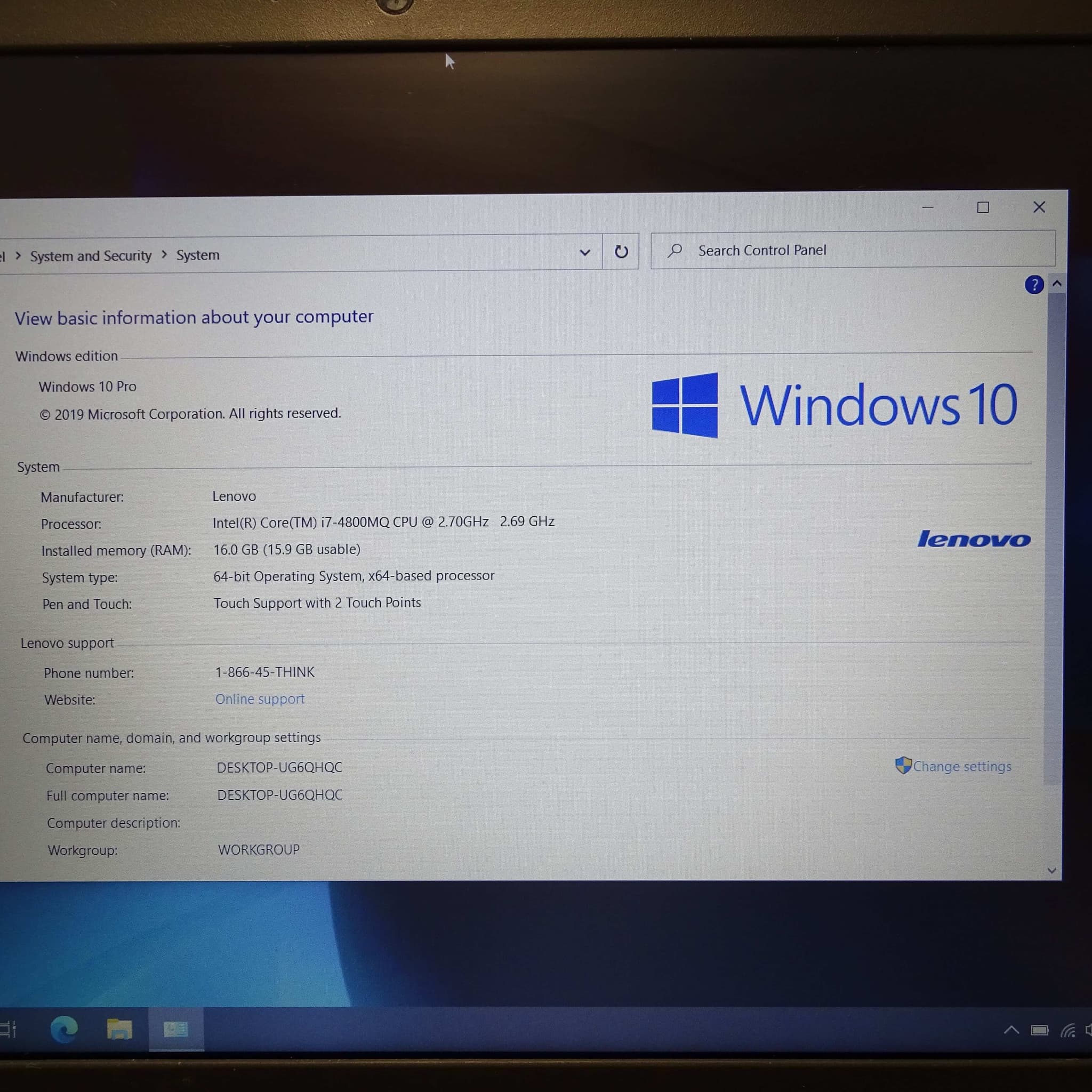This screenshot has height=1092, width=1092.
Task: Maximize the System window
Action: [x=983, y=207]
